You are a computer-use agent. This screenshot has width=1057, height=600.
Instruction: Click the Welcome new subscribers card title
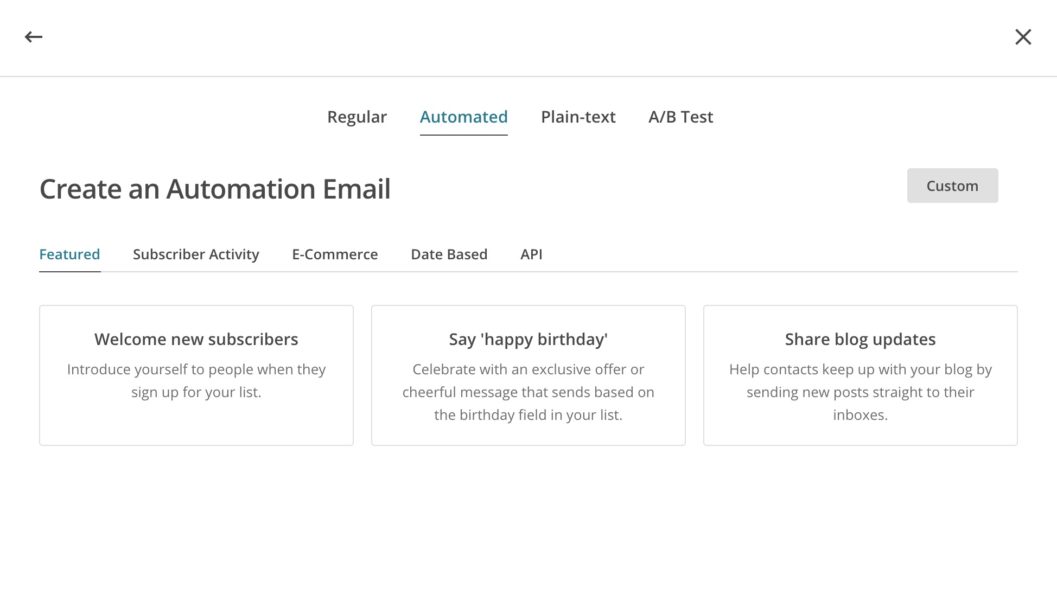(x=196, y=339)
